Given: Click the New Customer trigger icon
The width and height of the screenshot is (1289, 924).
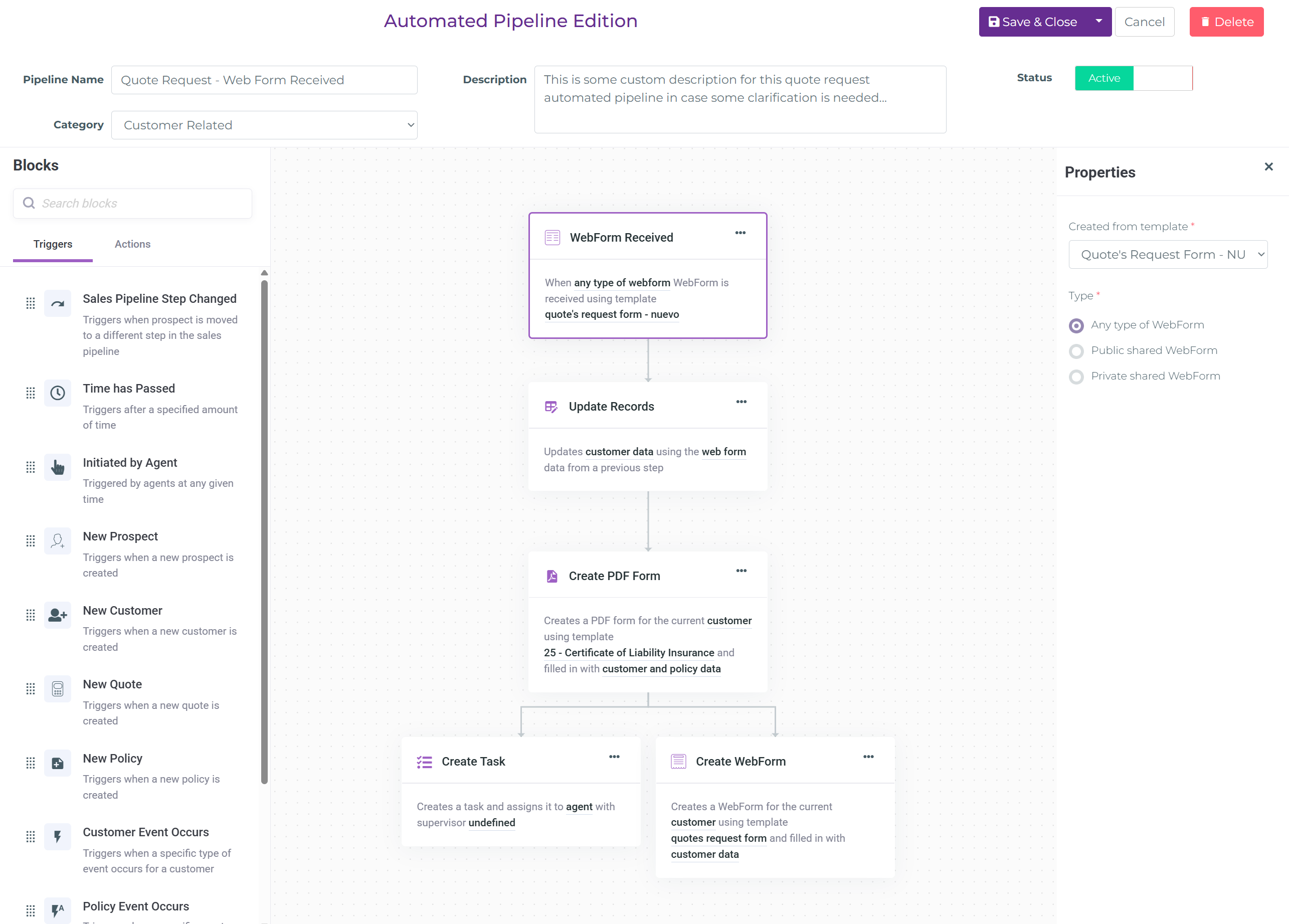Looking at the screenshot, I should click(x=57, y=615).
